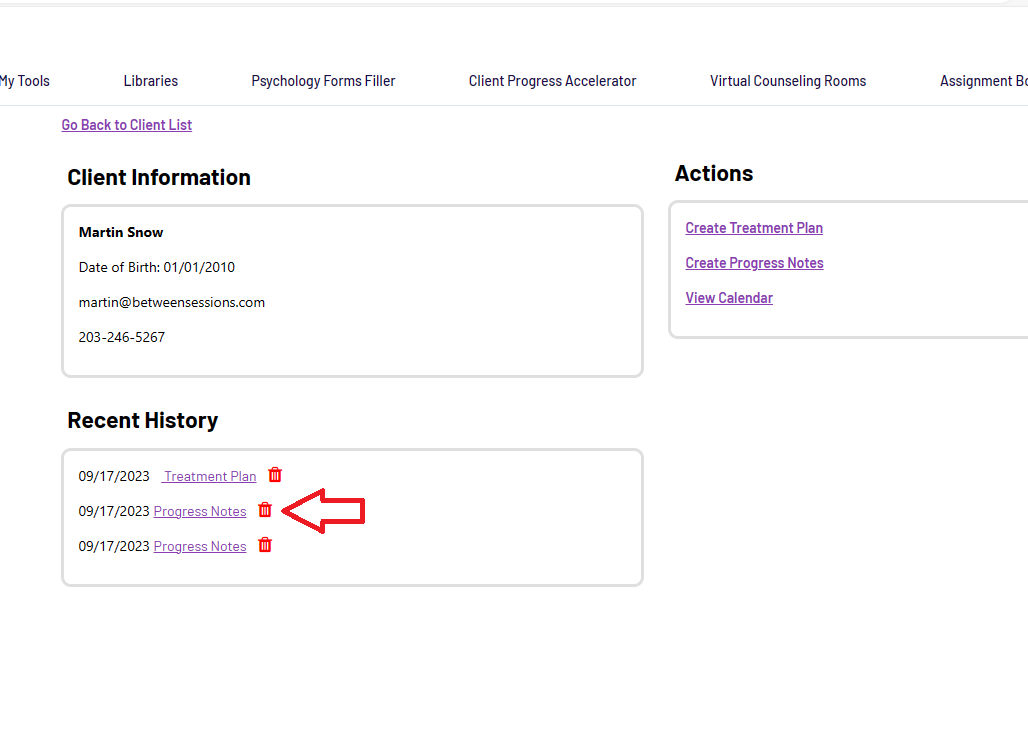Click email martin@betweensessions.com

coord(172,302)
